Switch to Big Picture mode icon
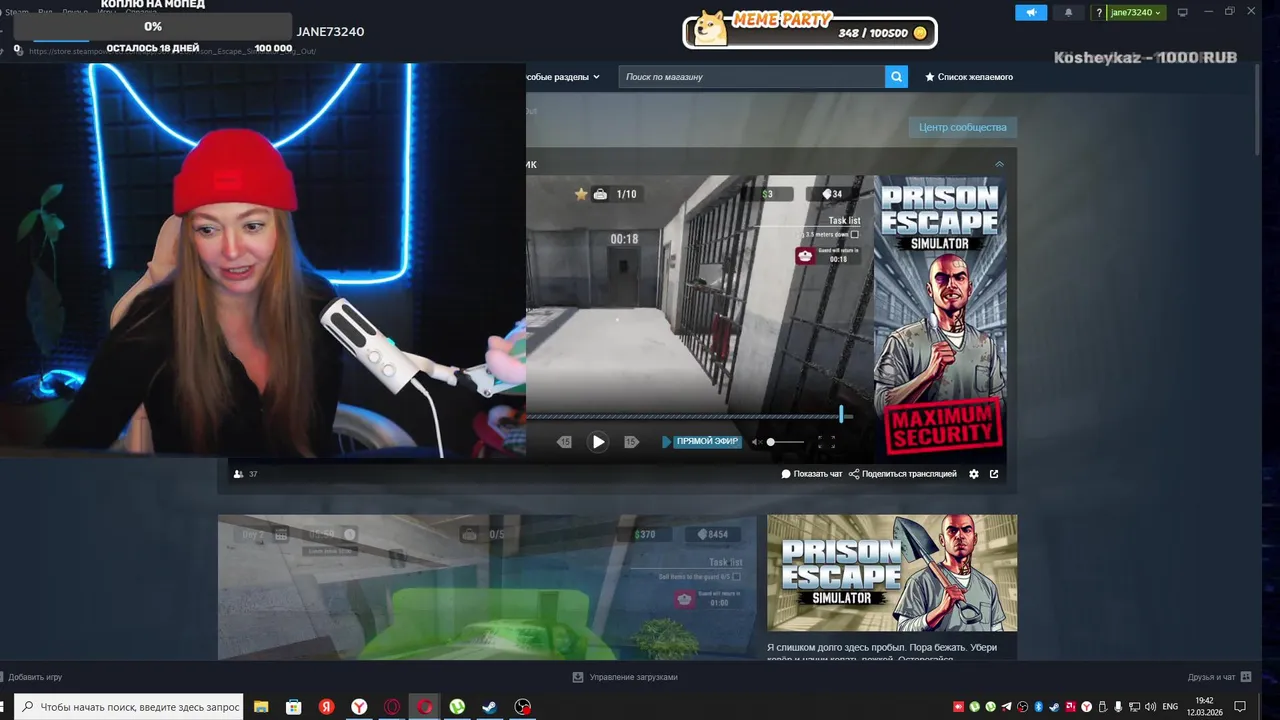 (1182, 12)
